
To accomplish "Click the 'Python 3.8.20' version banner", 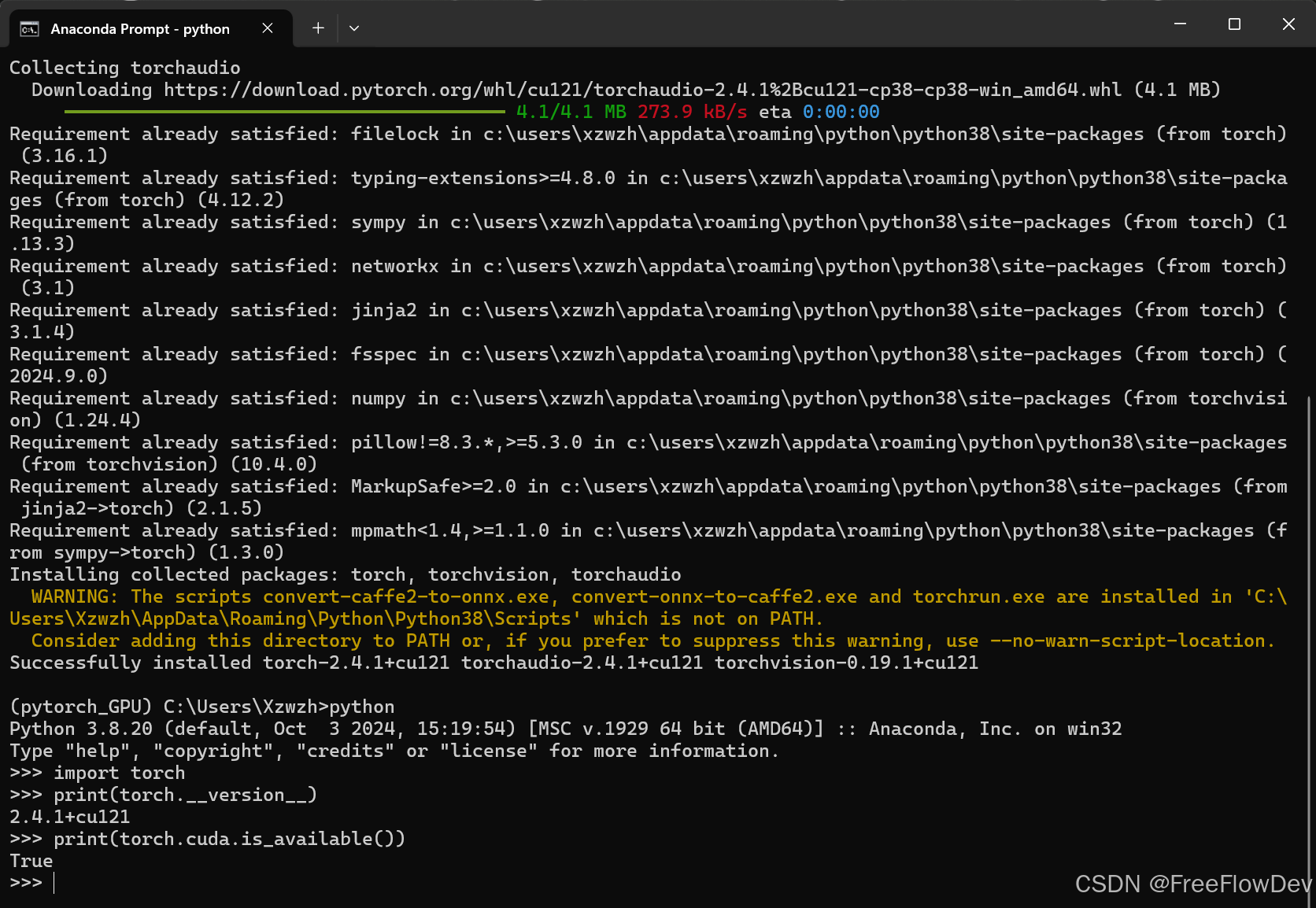I will click(x=565, y=729).
